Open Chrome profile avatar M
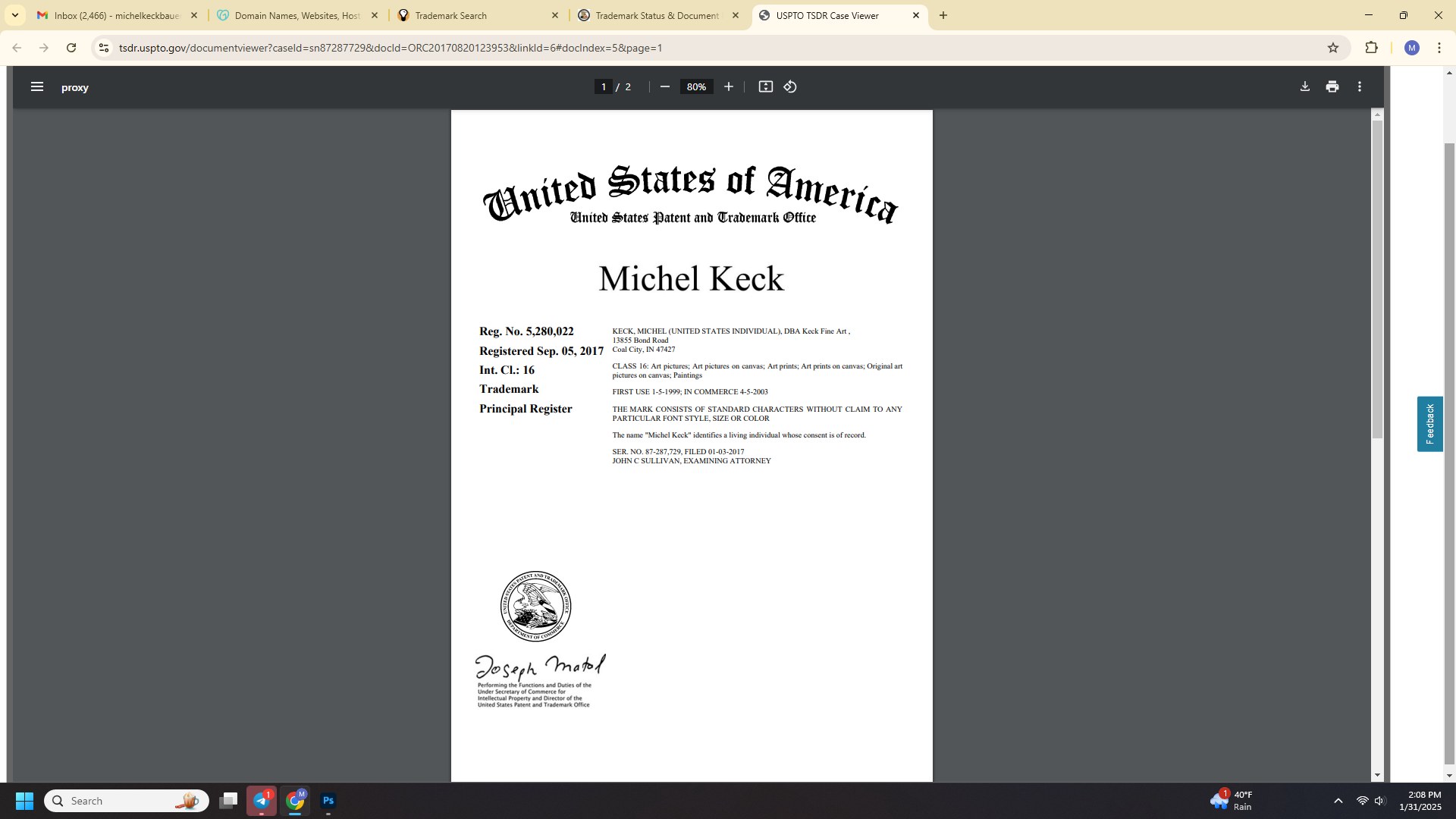 1411,48
